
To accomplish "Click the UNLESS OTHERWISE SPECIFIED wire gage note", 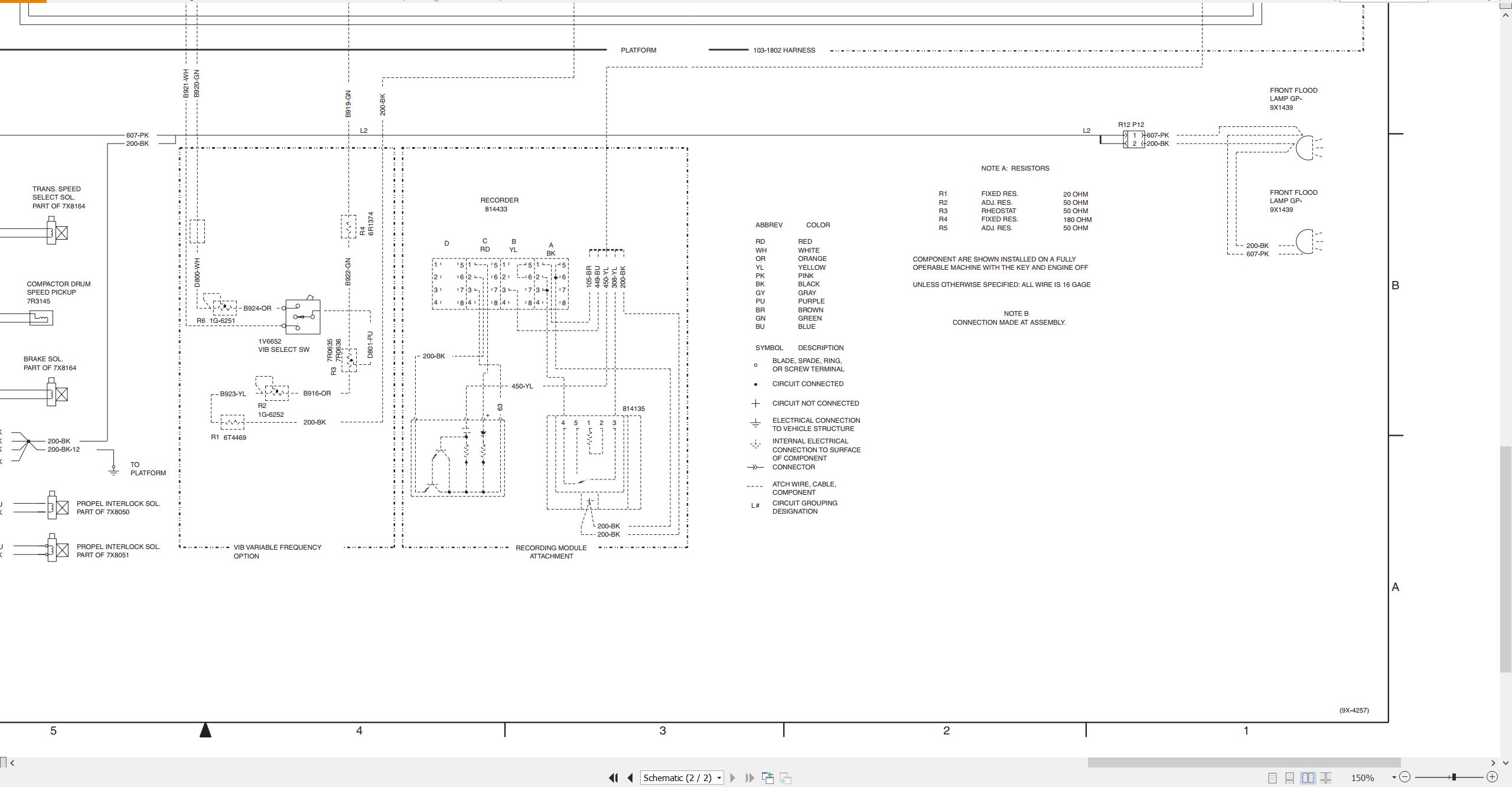I will tap(1002, 285).
